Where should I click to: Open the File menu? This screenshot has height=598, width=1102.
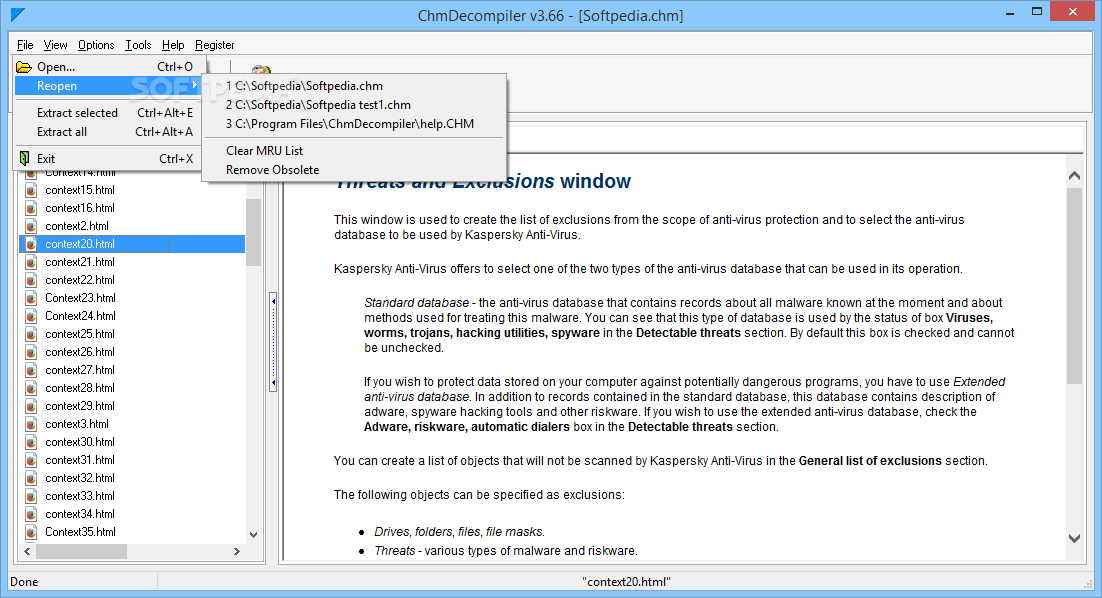[25, 45]
